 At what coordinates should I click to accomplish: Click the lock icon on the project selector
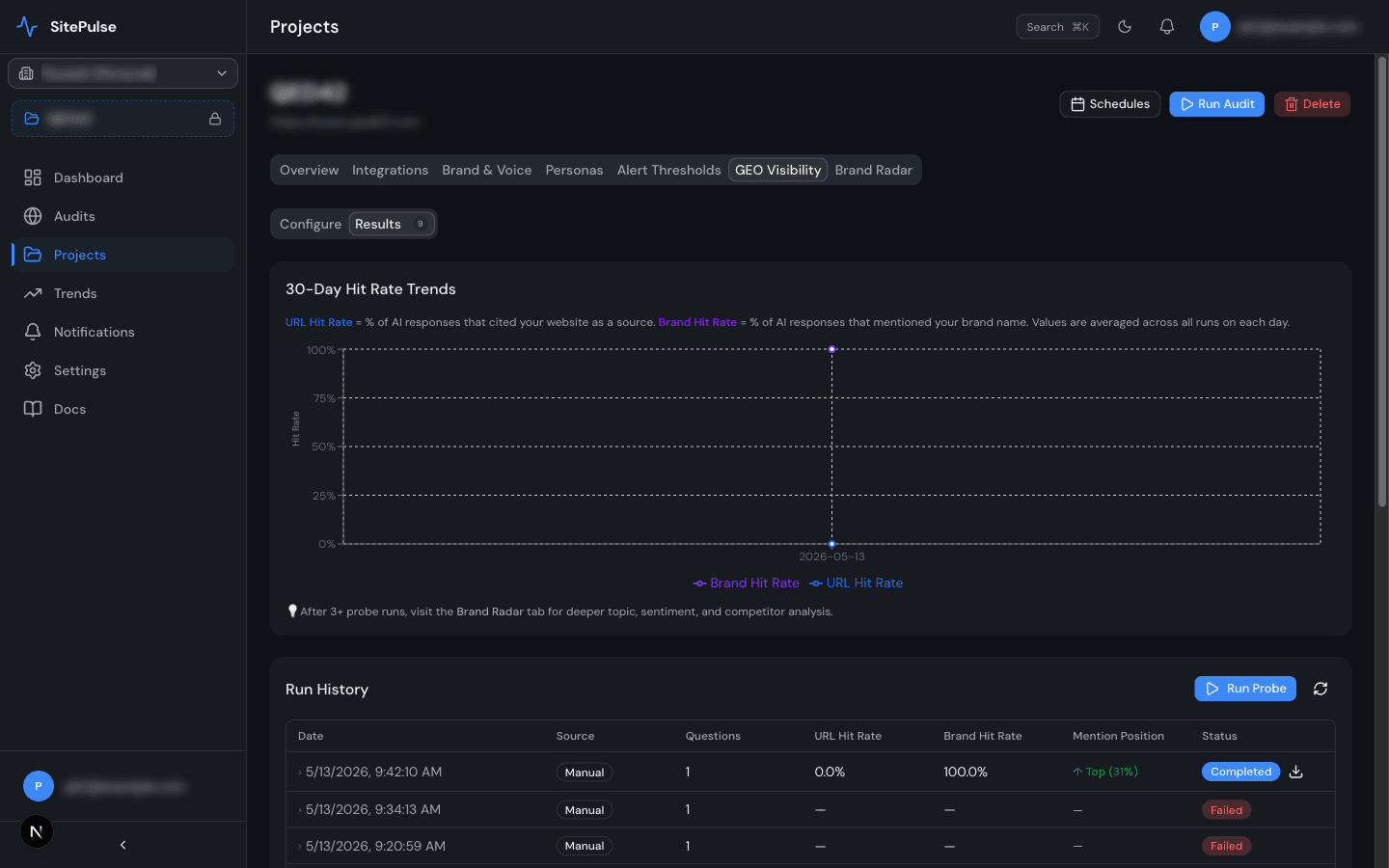coord(215,119)
